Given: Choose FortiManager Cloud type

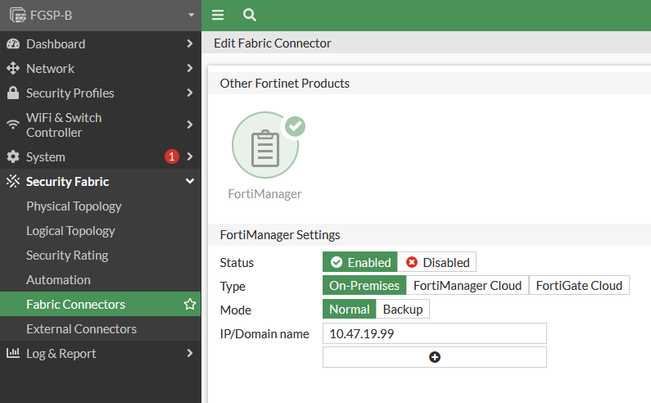Looking at the screenshot, I should point(467,285).
